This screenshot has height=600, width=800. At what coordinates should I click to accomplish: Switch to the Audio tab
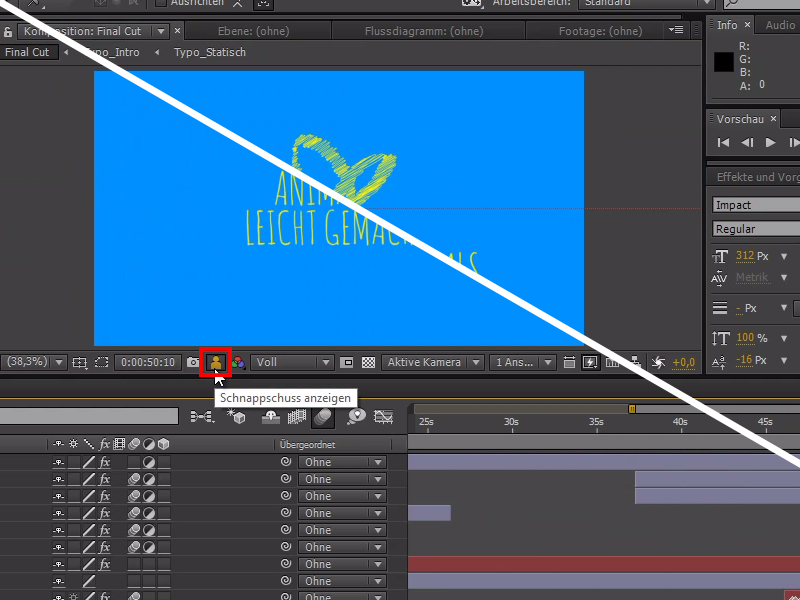[778, 25]
